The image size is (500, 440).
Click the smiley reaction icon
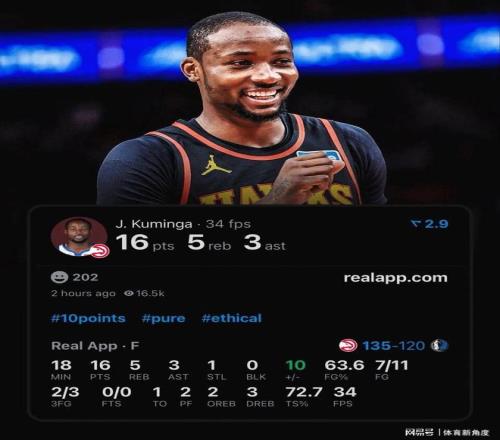pos(59,277)
